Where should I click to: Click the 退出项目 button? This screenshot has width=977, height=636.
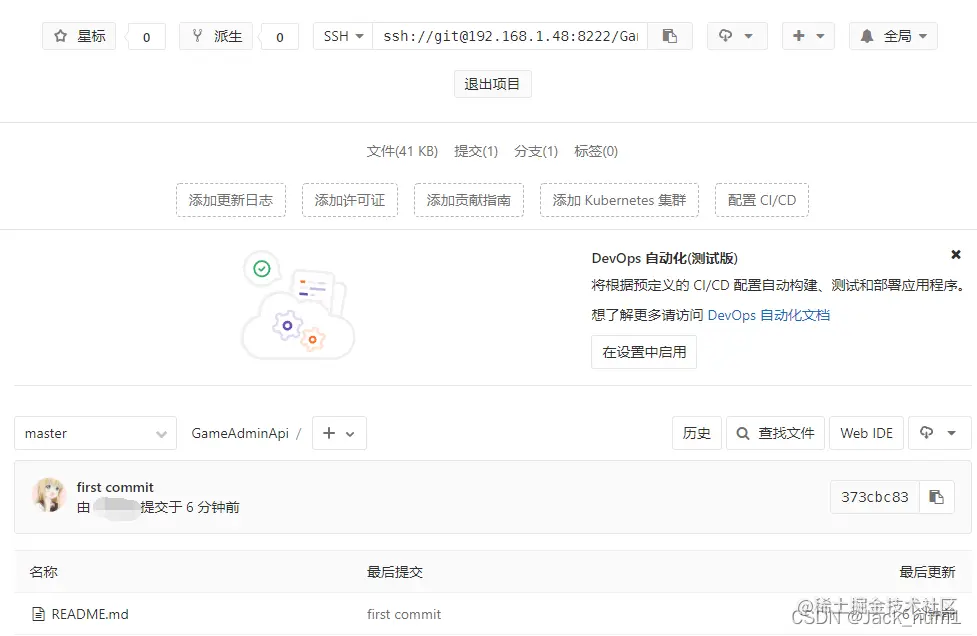pyautogui.click(x=492, y=84)
